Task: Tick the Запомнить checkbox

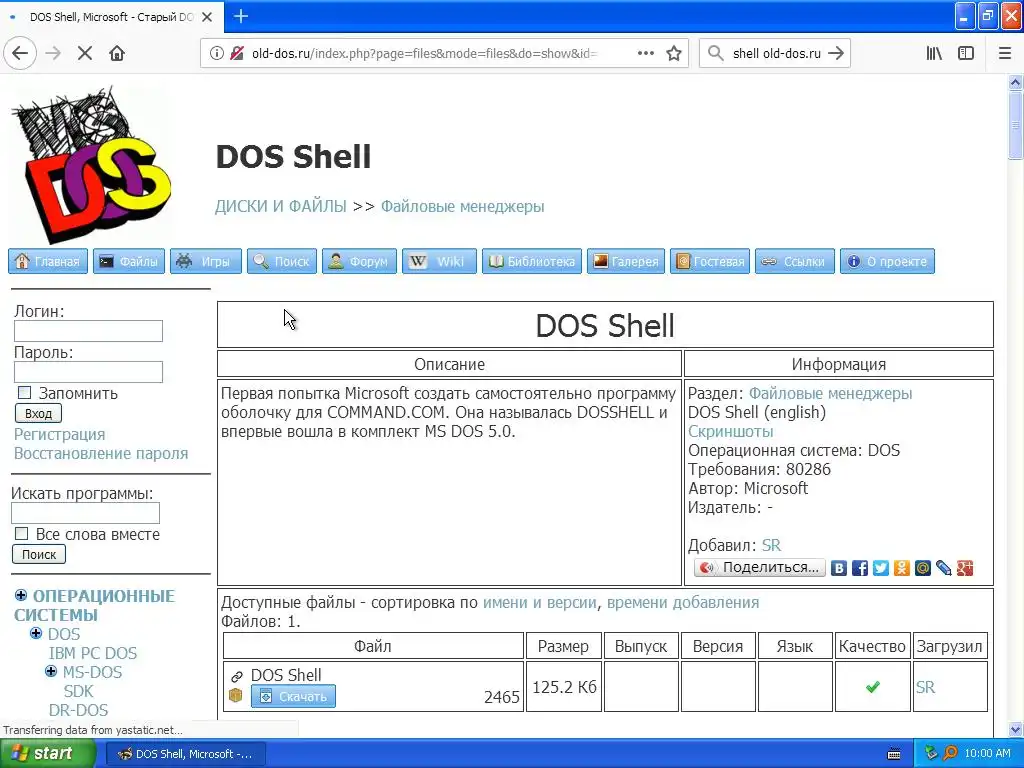Action: pos(24,392)
